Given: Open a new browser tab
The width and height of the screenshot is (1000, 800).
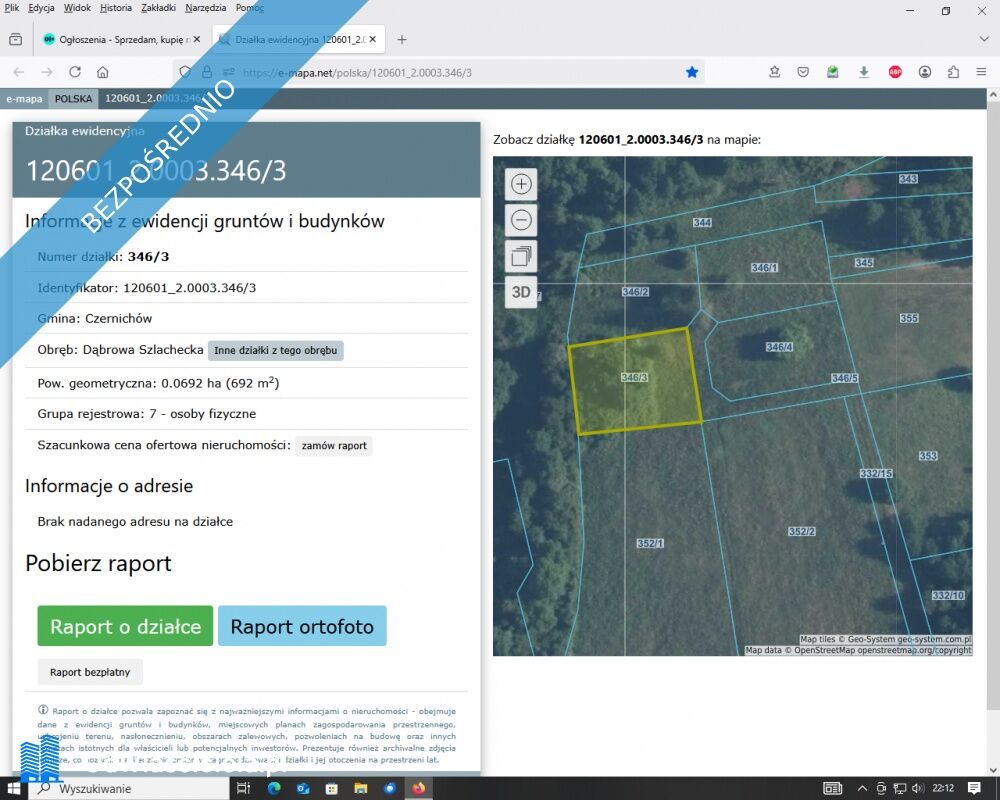Looking at the screenshot, I should tap(402, 40).
